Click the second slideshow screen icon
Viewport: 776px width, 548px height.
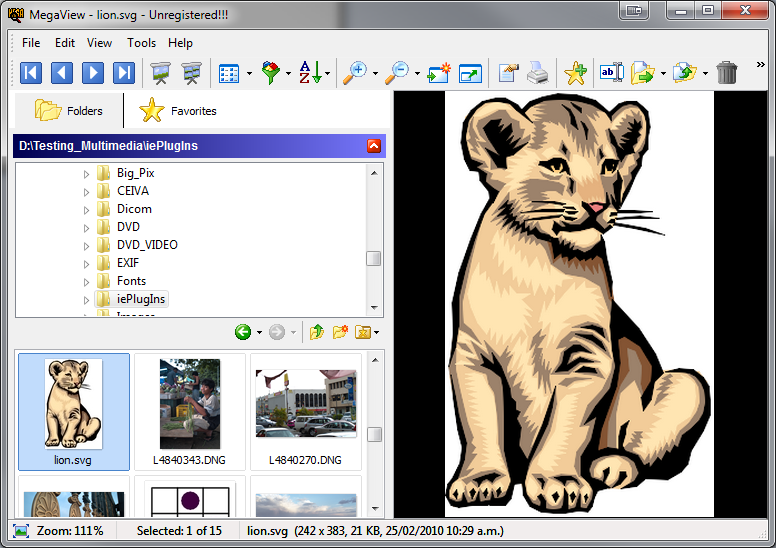pos(192,73)
